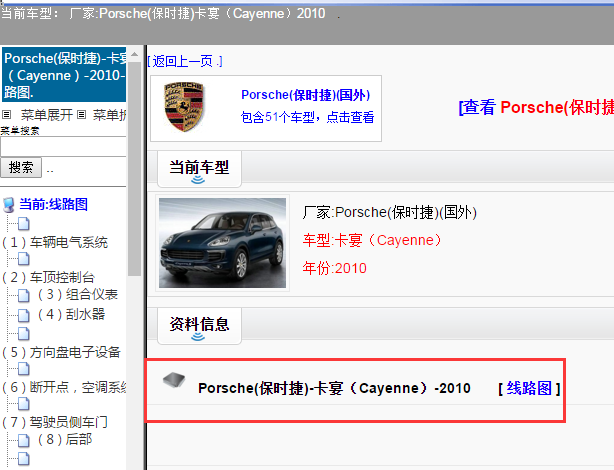Select the 资料信息 tab

coord(199,326)
